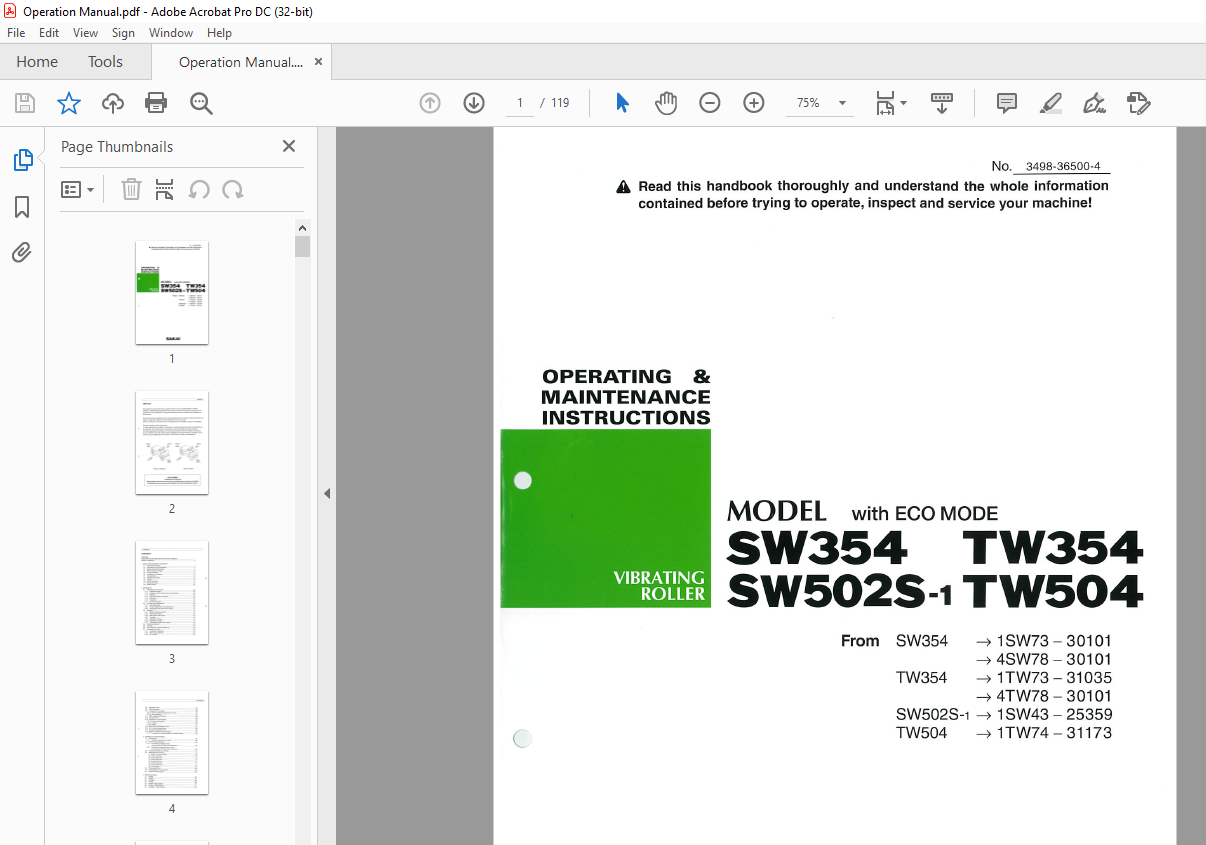Click the insert pages thumbnail icon
This screenshot has width=1206, height=845.
(x=165, y=189)
